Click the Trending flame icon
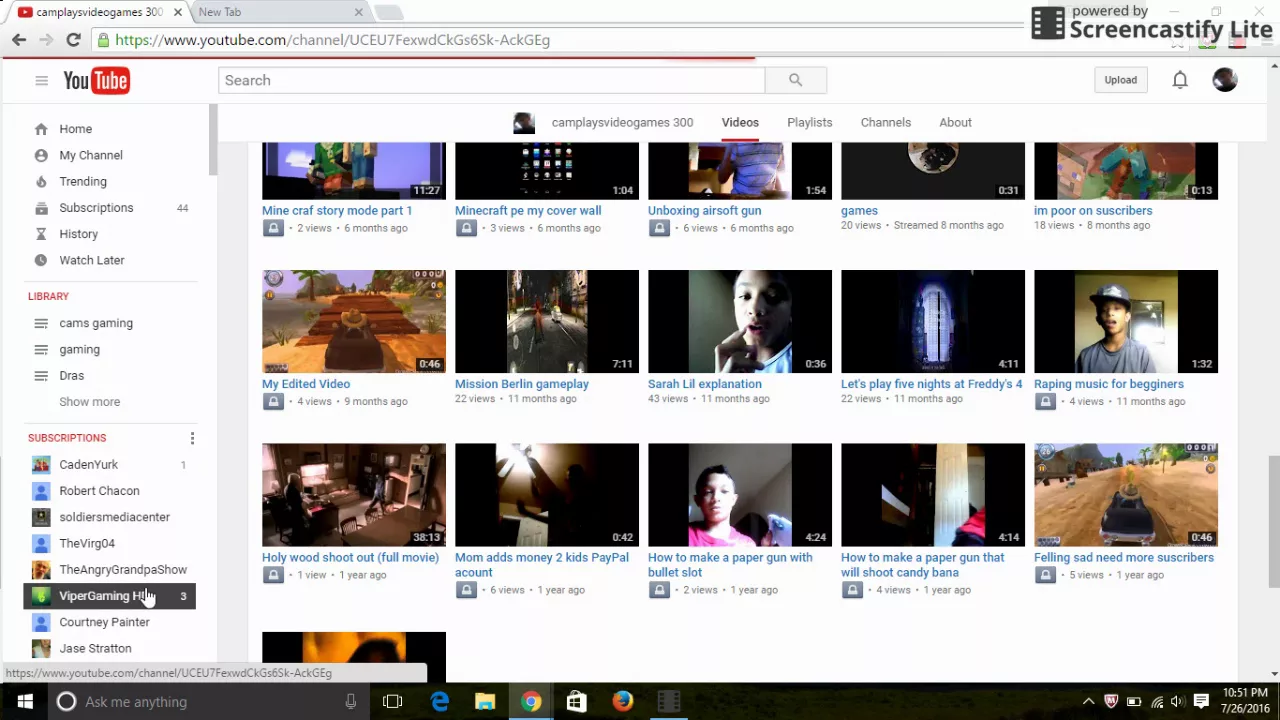This screenshot has height=720, width=1280. point(41,181)
